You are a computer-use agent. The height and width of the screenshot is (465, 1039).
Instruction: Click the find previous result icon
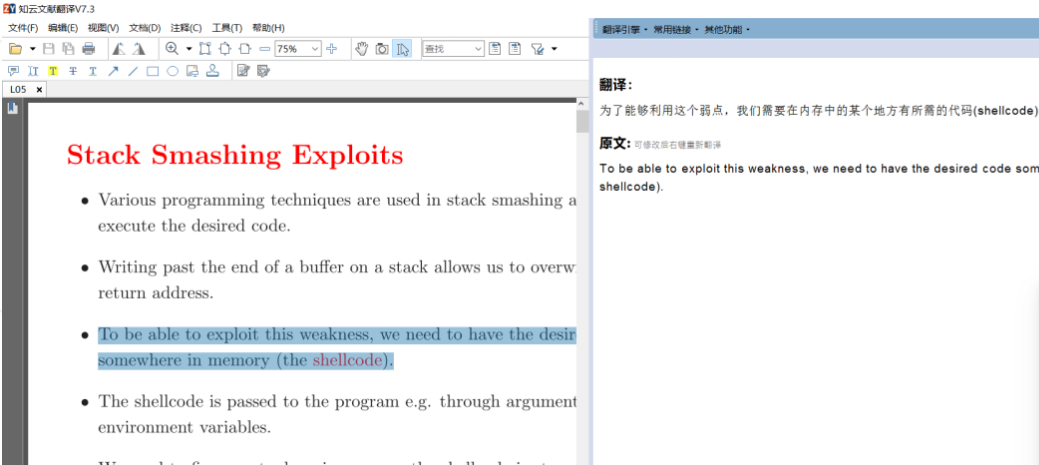[495, 48]
